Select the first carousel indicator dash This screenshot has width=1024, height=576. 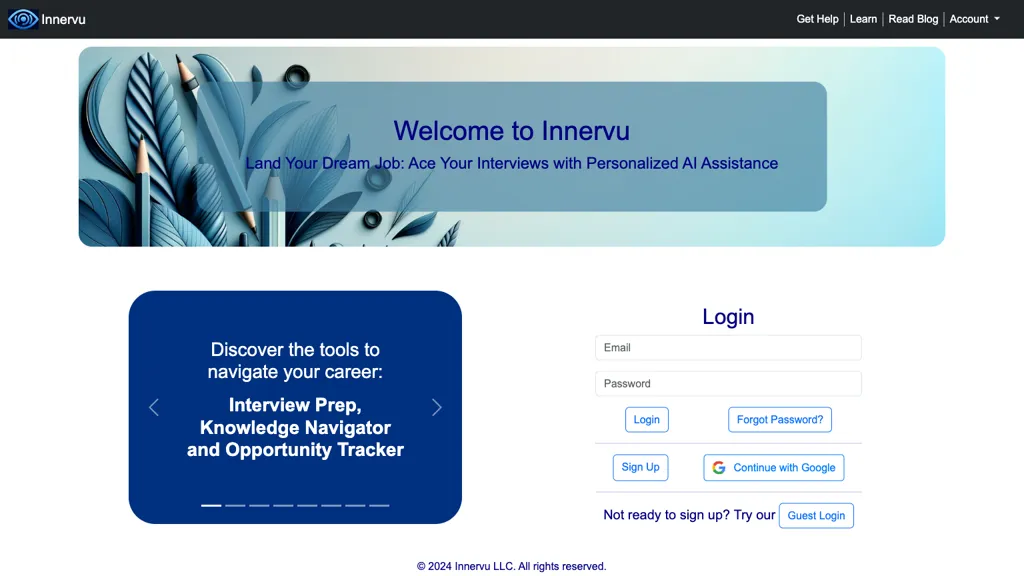coord(211,505)
